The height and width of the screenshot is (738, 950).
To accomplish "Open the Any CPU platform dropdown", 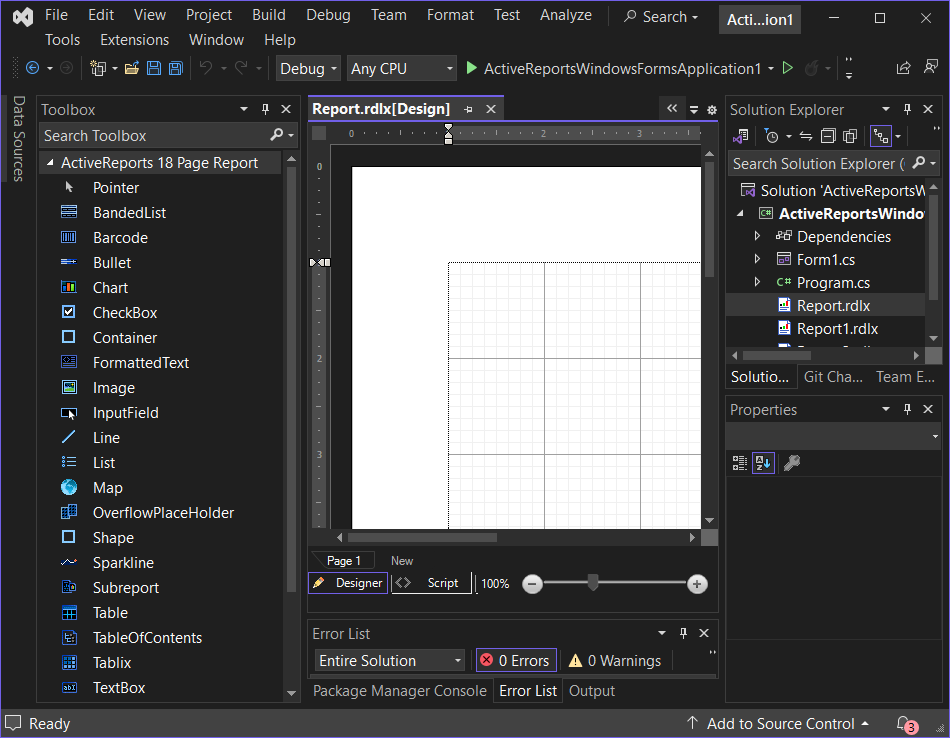I will click(402, 68).
